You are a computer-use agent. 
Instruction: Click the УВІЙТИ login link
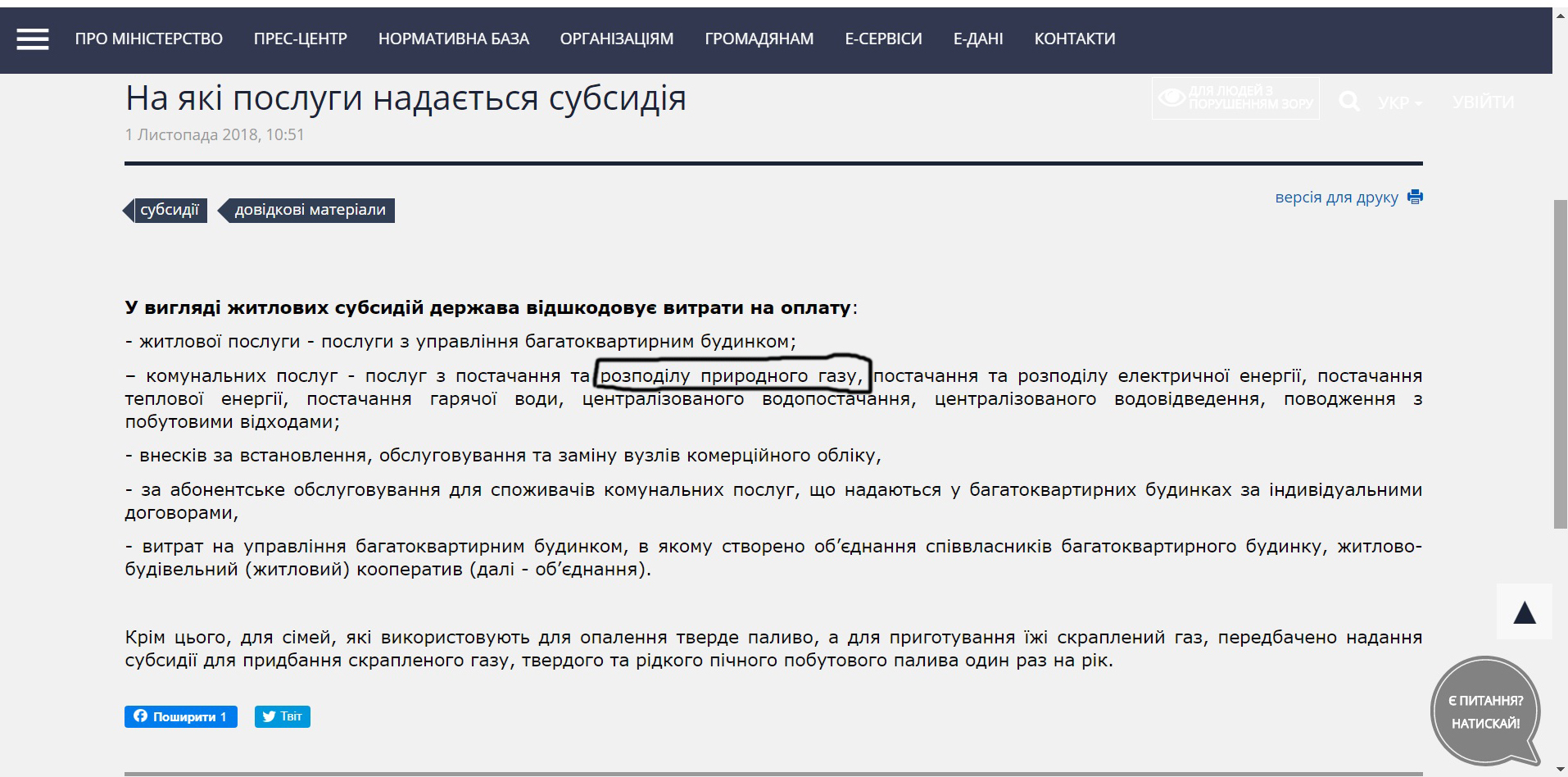1483,102
